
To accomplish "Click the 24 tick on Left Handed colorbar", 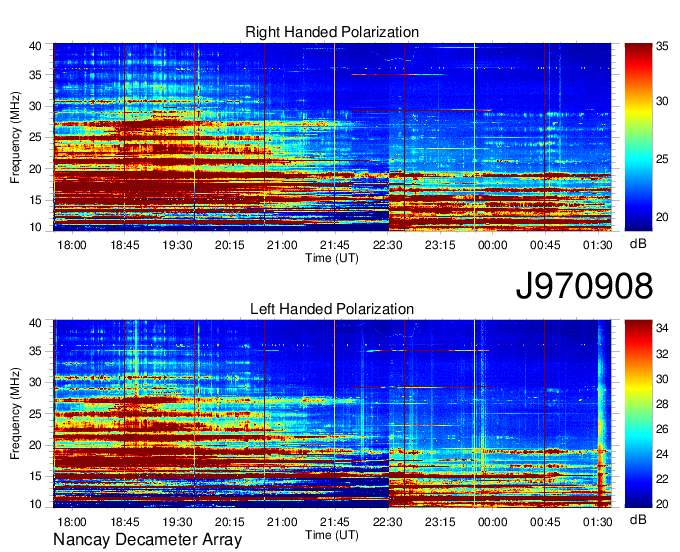I will pyautogui.click(x=662, y=454).
